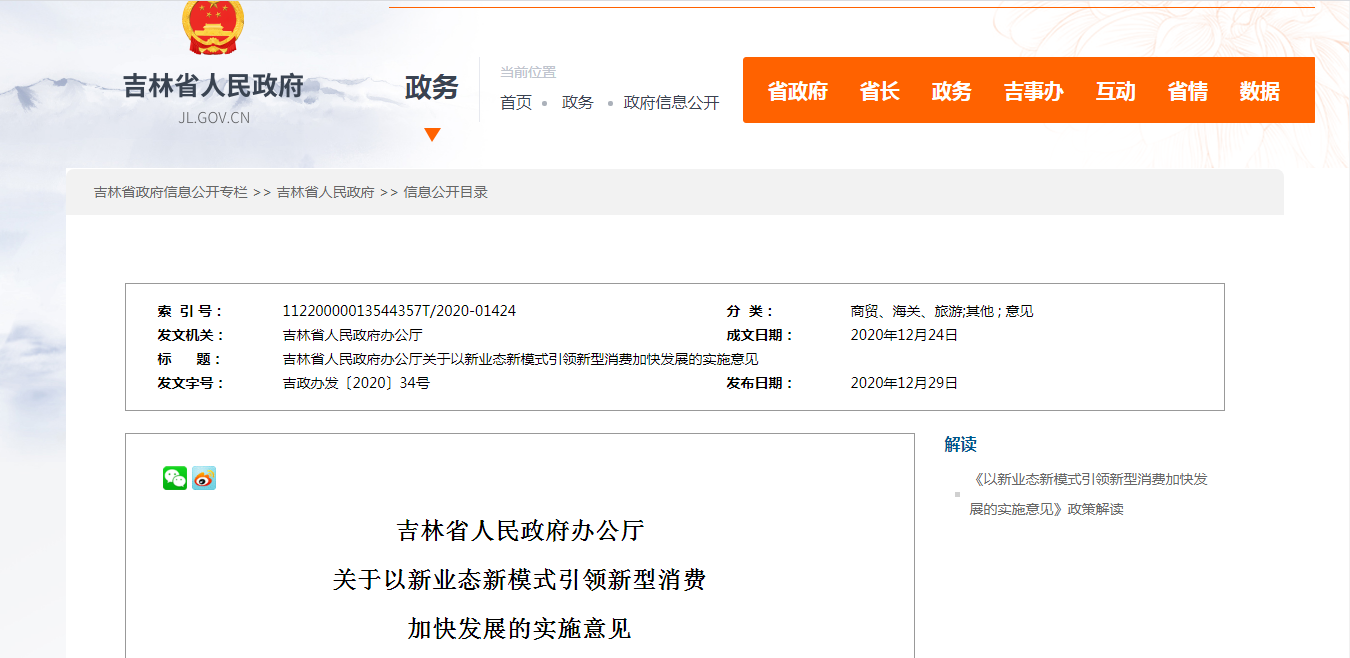Go to 首页 breadcrumb link
Viewport: 1350px width, 658px height.
(516, 103)
